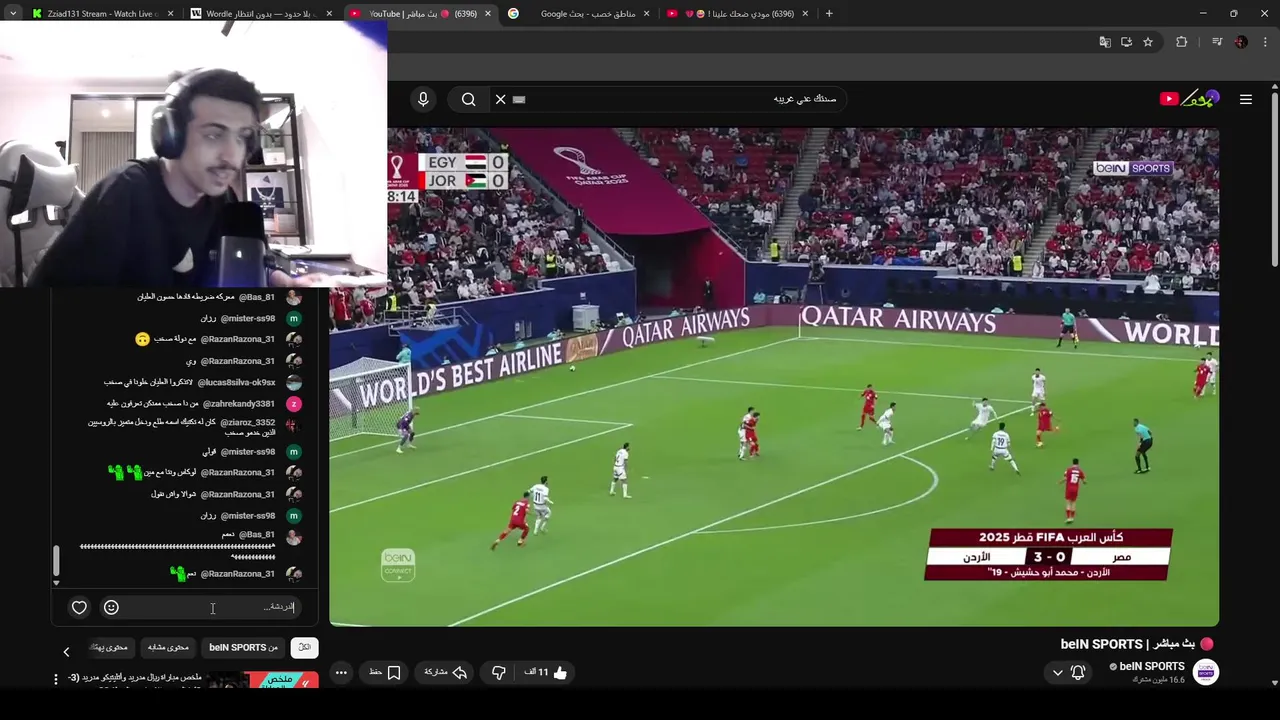The height and width of the screenshot is (720, 1280).
Task: Like the video with thumbs up (11 ألف)
Action: [x=546, y=673]
